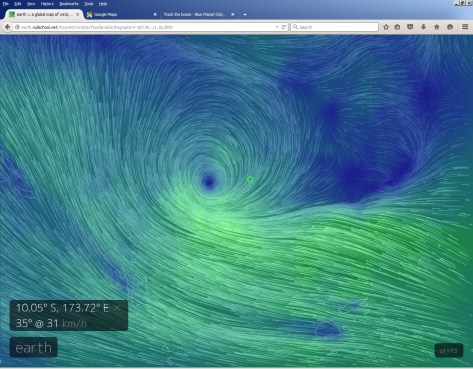This screenshot has width=473, height=369.
Task: Click coordinates 10.05° S, 173.72° E readout
Action: click(62, 308)
